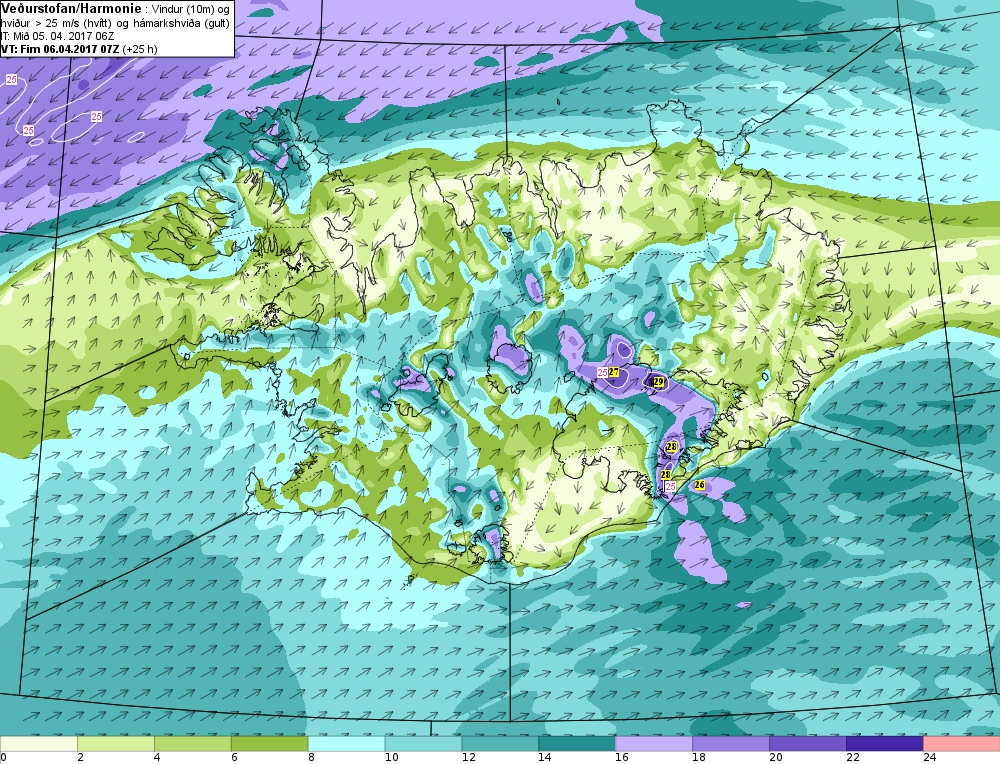The width and height of the screenshot is (1000, 764).
Task: Click the color scale tick label 12
Action: (468, 758)
